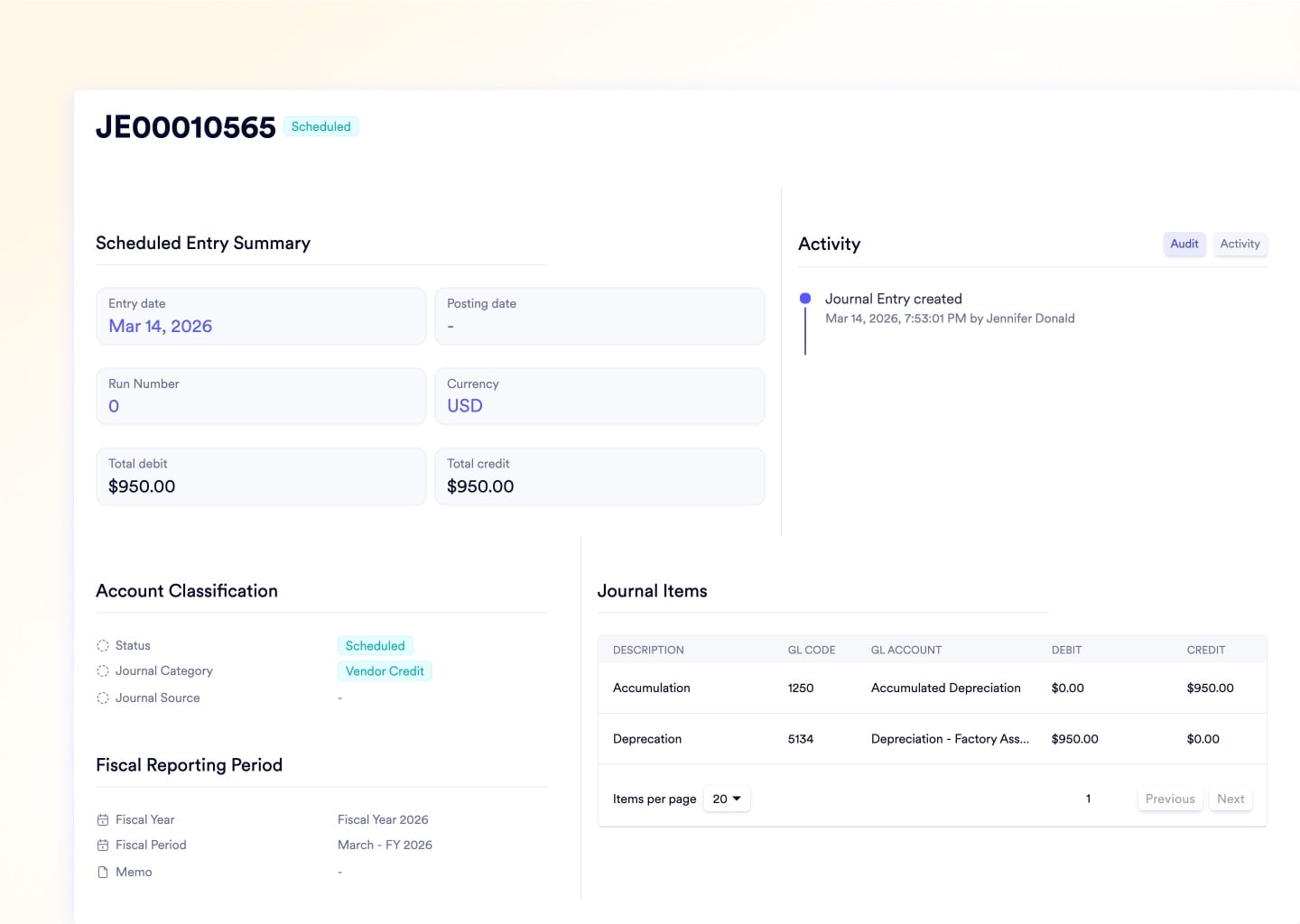
Task: Click the purple timeline dot in Activity feed
Action: tap(806, 298)
